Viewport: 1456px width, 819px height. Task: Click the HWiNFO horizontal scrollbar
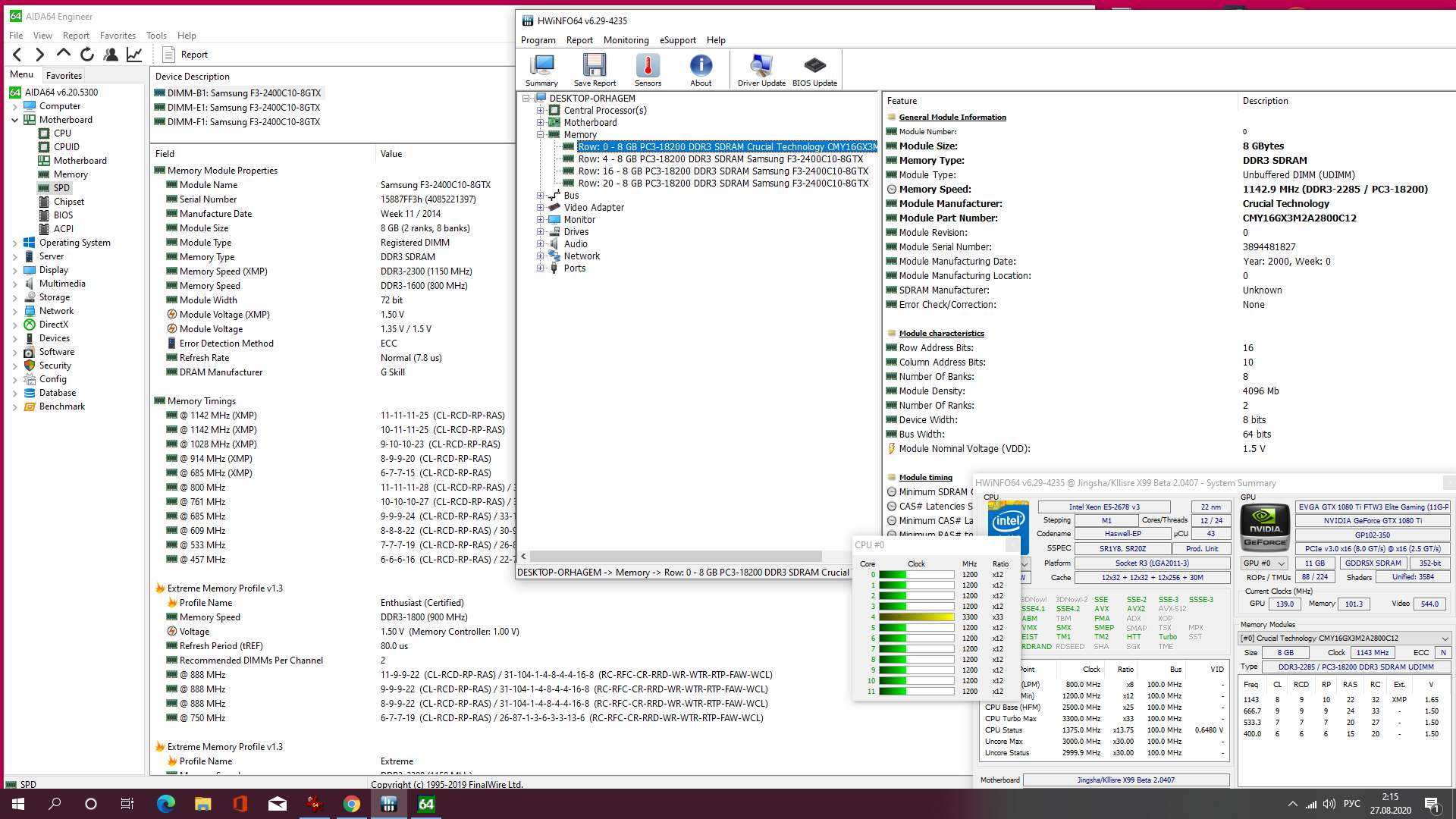tap(675, 557)
